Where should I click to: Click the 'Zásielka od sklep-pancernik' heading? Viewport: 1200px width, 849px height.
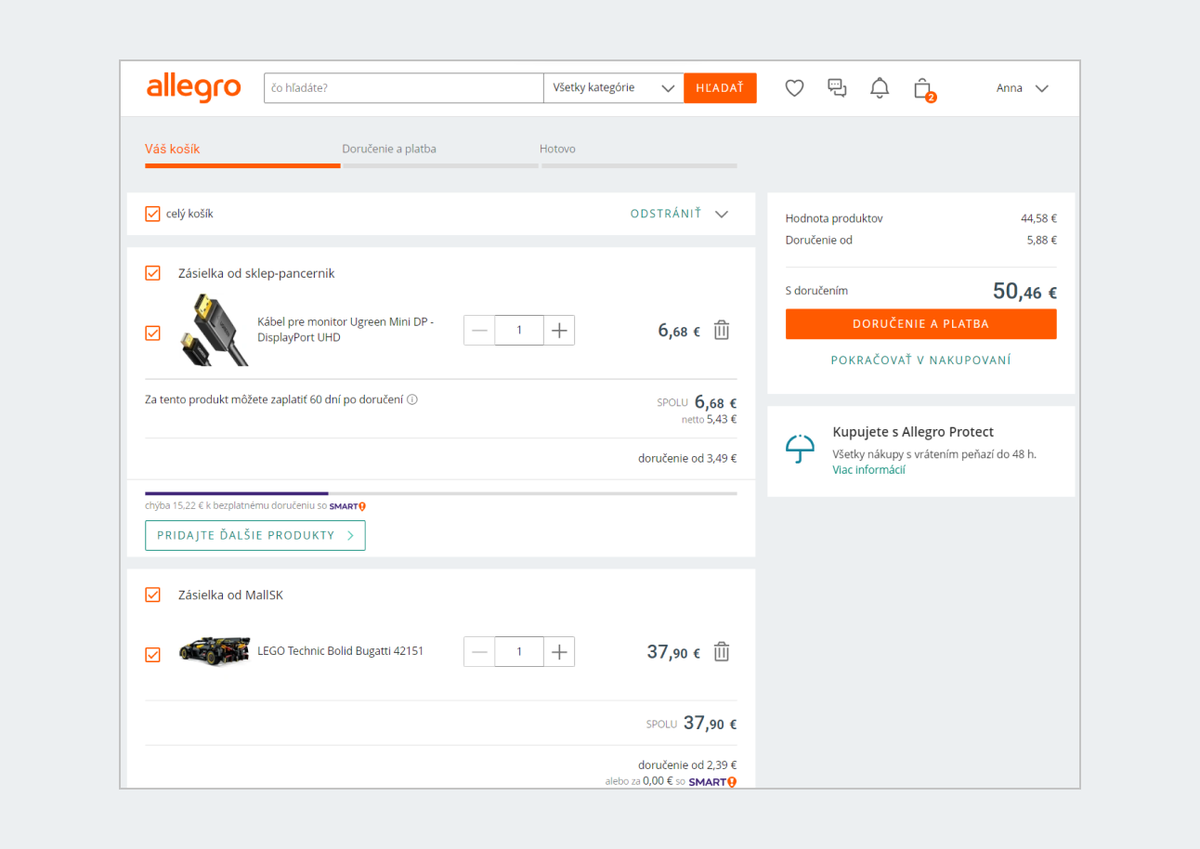point(256,273)
